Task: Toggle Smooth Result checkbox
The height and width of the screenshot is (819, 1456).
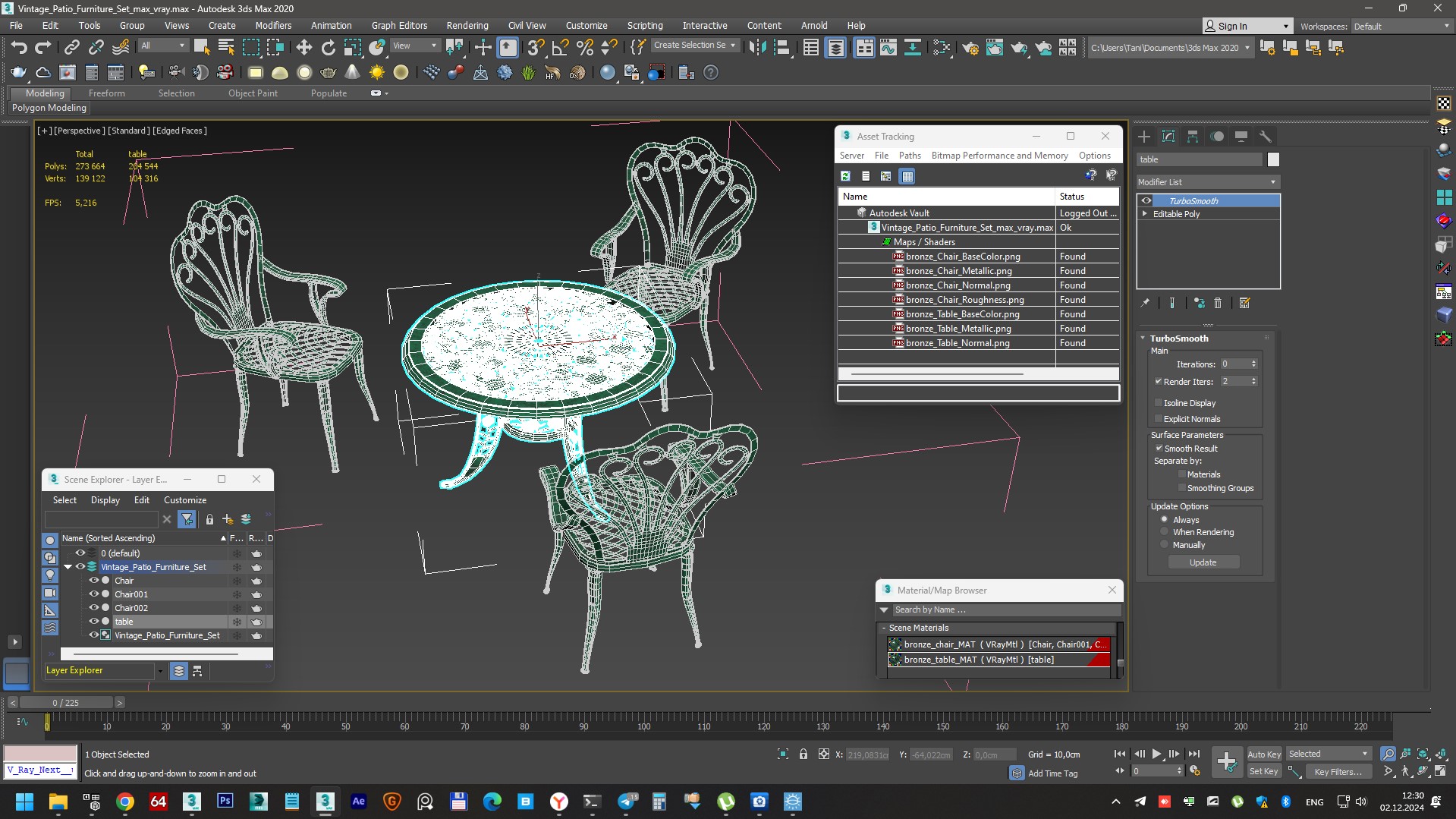Action: [1159, 449]
